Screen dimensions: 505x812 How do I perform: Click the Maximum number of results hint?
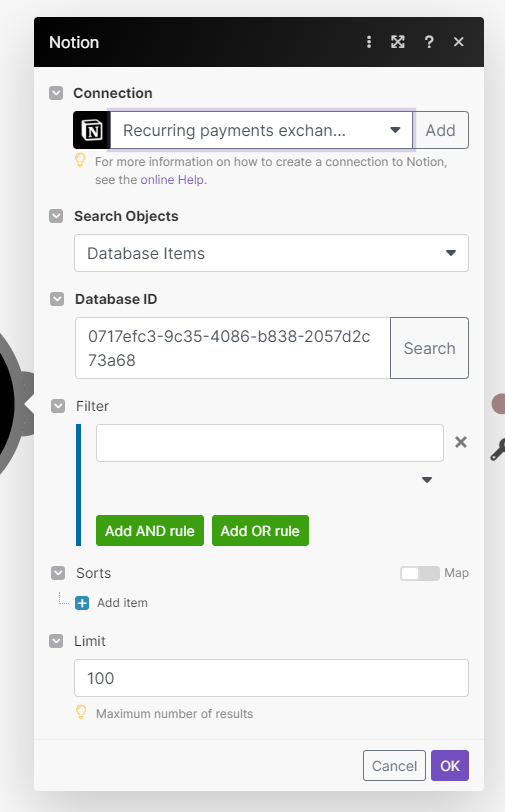click(175, 714)
